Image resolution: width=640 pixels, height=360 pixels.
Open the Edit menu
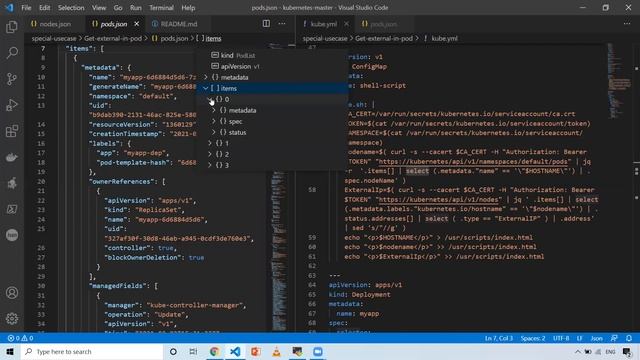coord(44,8)
